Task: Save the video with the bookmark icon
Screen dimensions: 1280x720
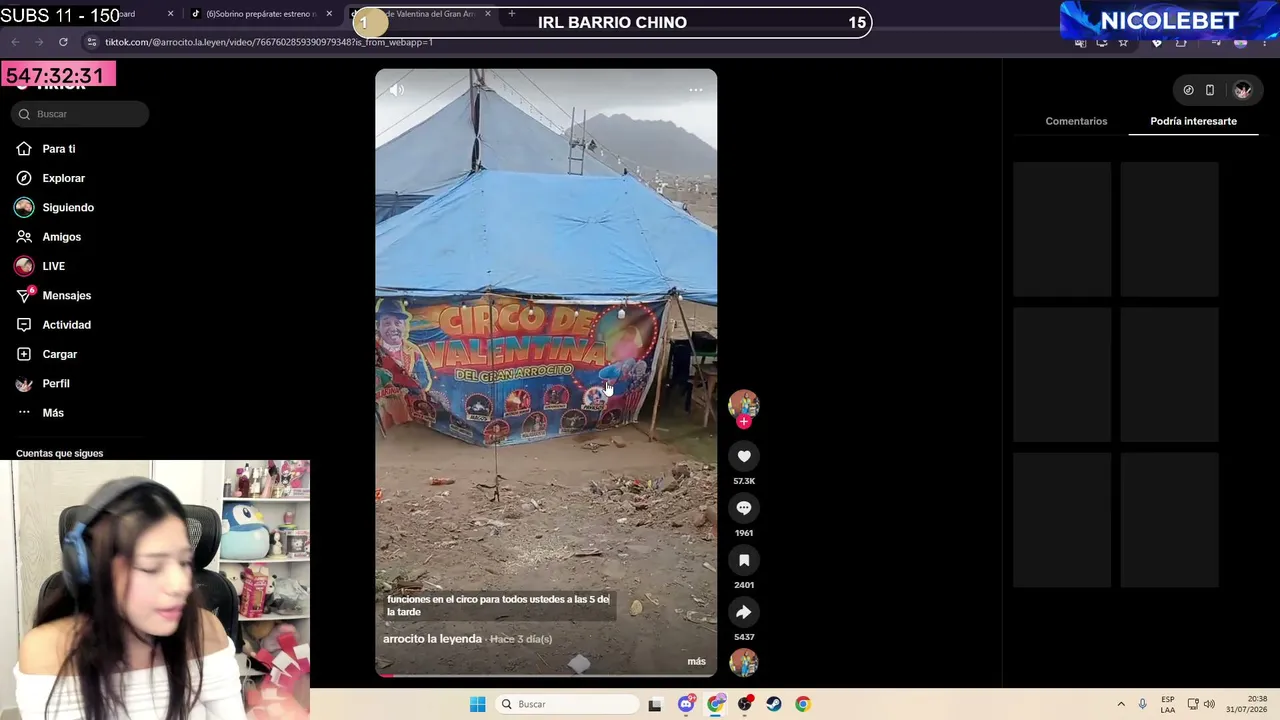Action: tap(744, 560)
